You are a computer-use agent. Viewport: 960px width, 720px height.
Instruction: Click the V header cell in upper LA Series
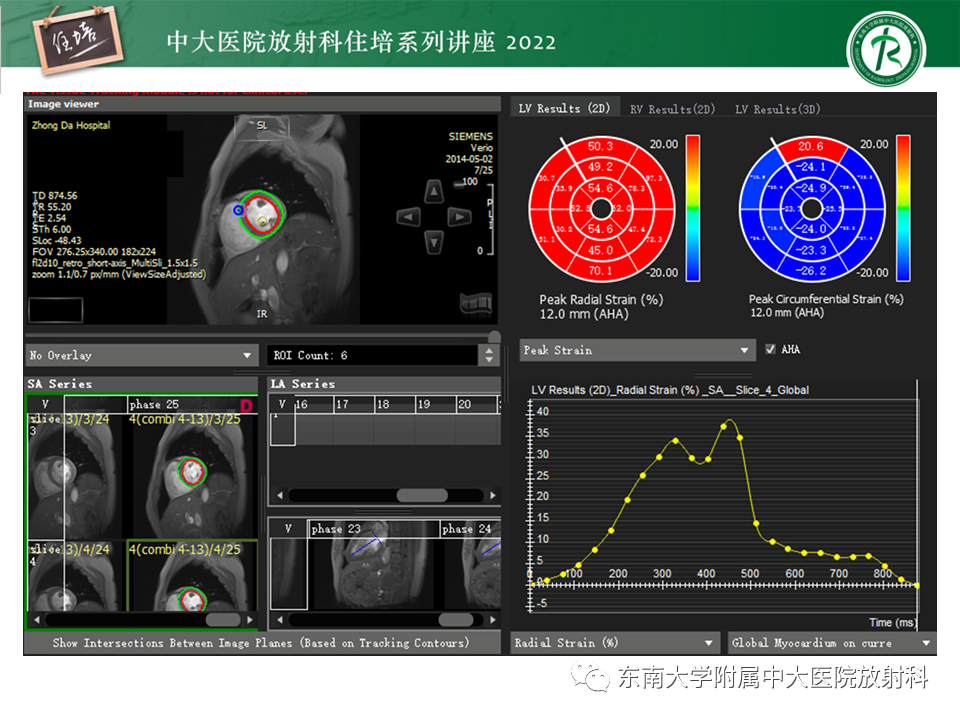pyautogui.click(x=282, y=404)
